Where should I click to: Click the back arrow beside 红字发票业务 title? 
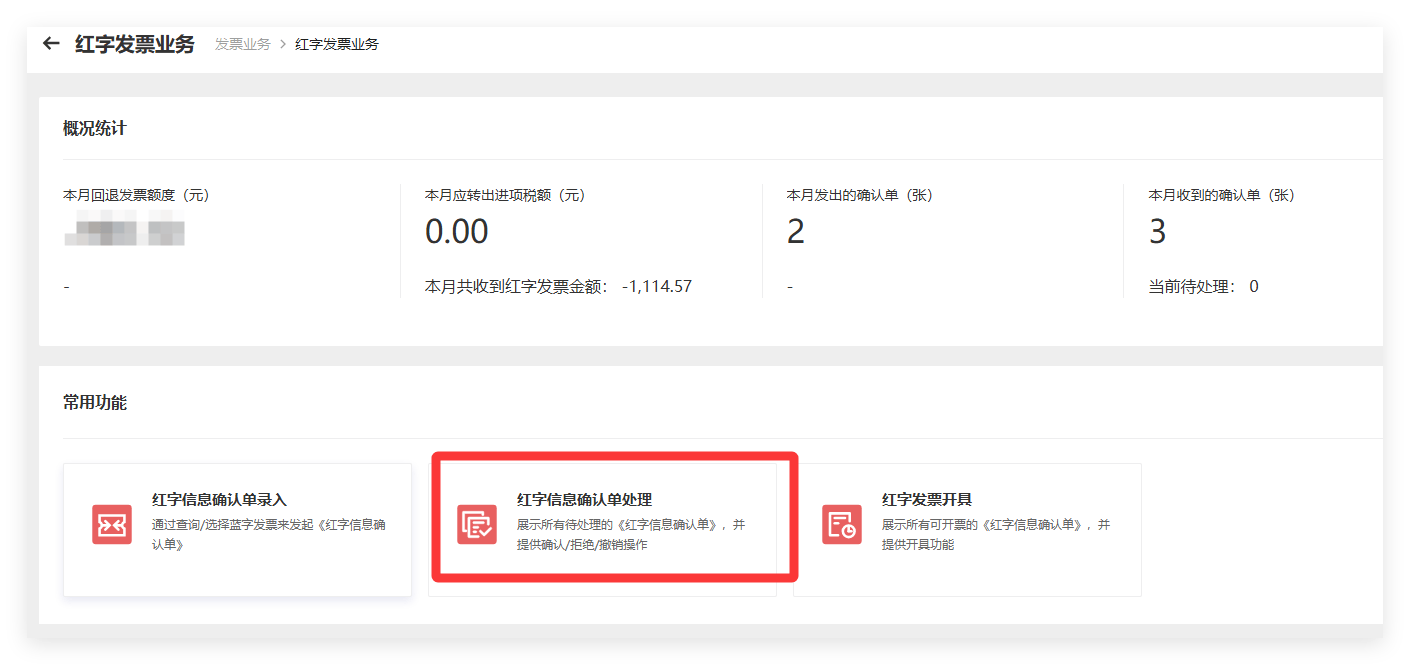pyautogui.click(x=51, y=44)
